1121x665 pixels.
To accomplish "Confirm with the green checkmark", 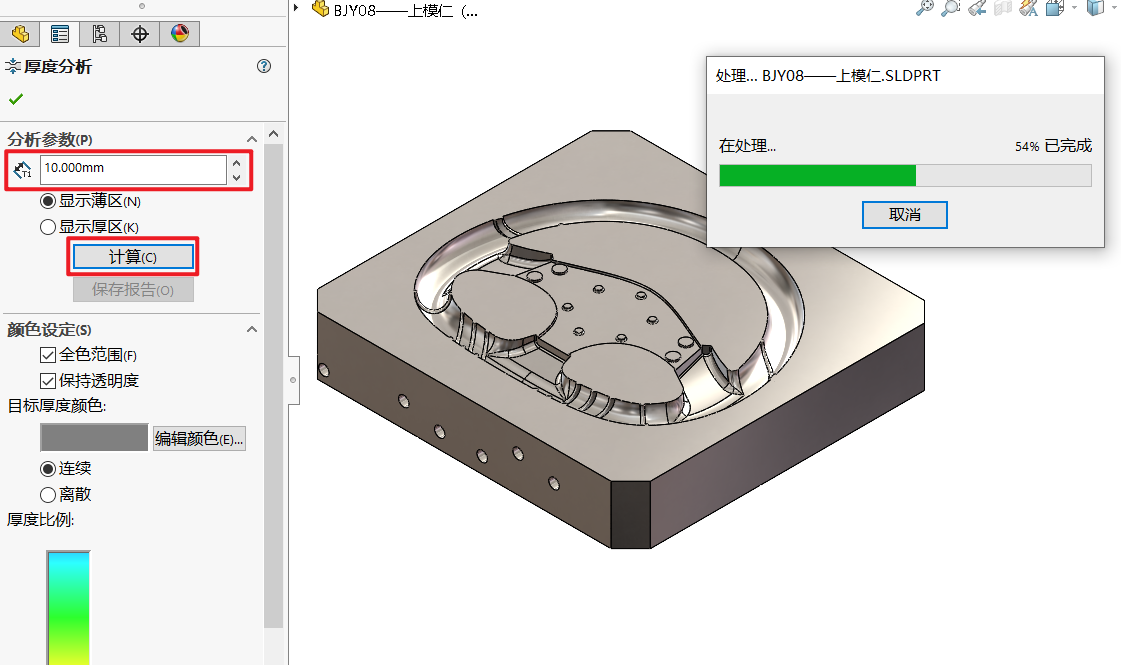I will click(x=15, y=99).
